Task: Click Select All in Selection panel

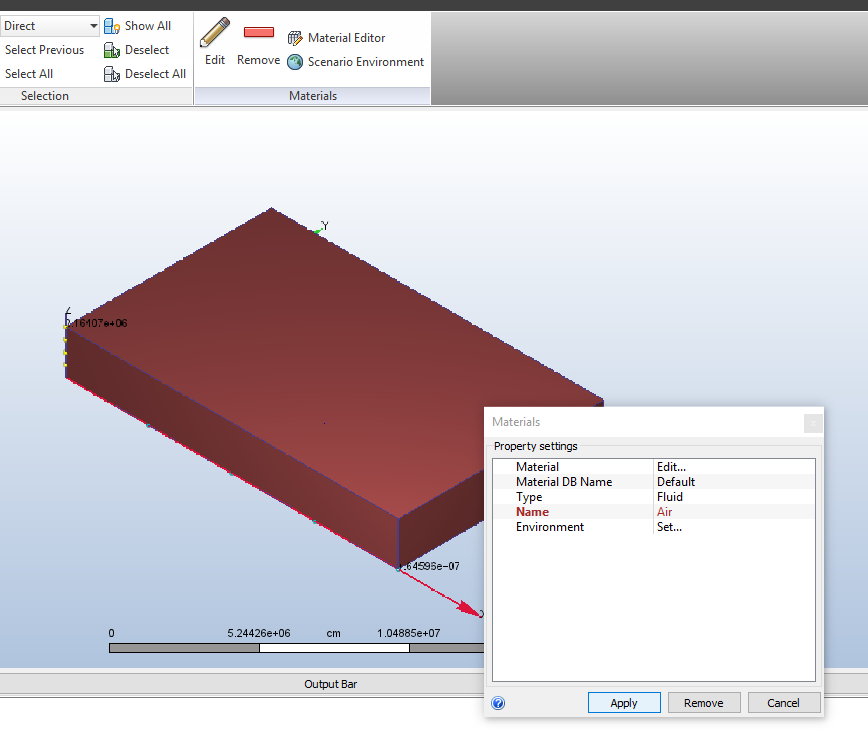Action: (29, 74)
